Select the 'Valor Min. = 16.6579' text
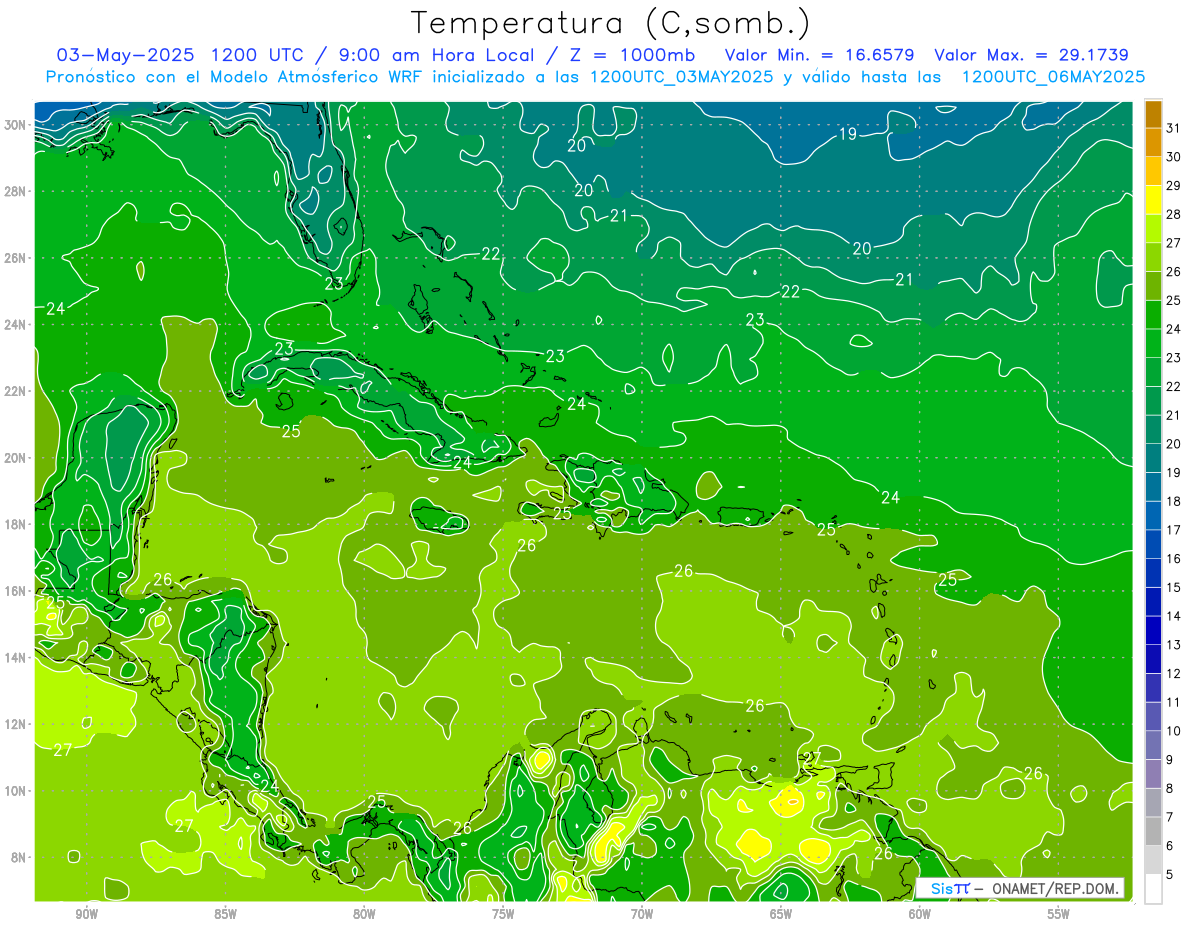The height and width of the screenshot is (927, 1200). 821,55
